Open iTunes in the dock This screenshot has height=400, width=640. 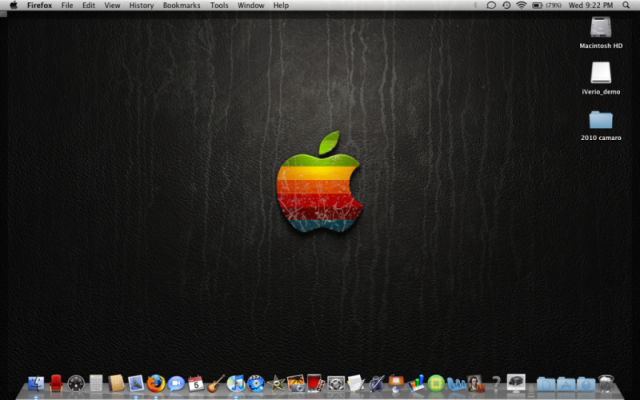pyautogui.click(x=236, y=384)
